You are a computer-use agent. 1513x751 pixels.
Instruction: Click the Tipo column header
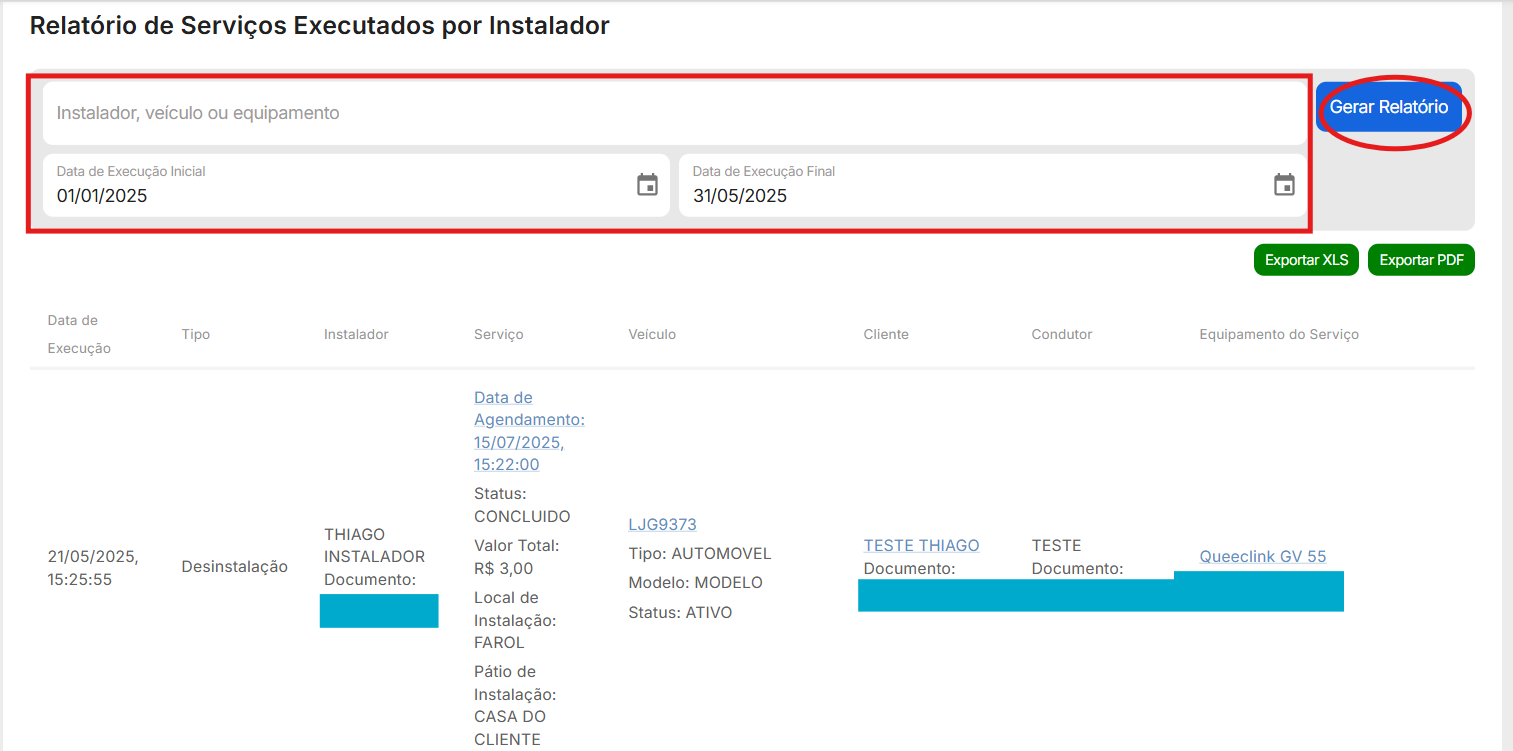coord(194,334)
